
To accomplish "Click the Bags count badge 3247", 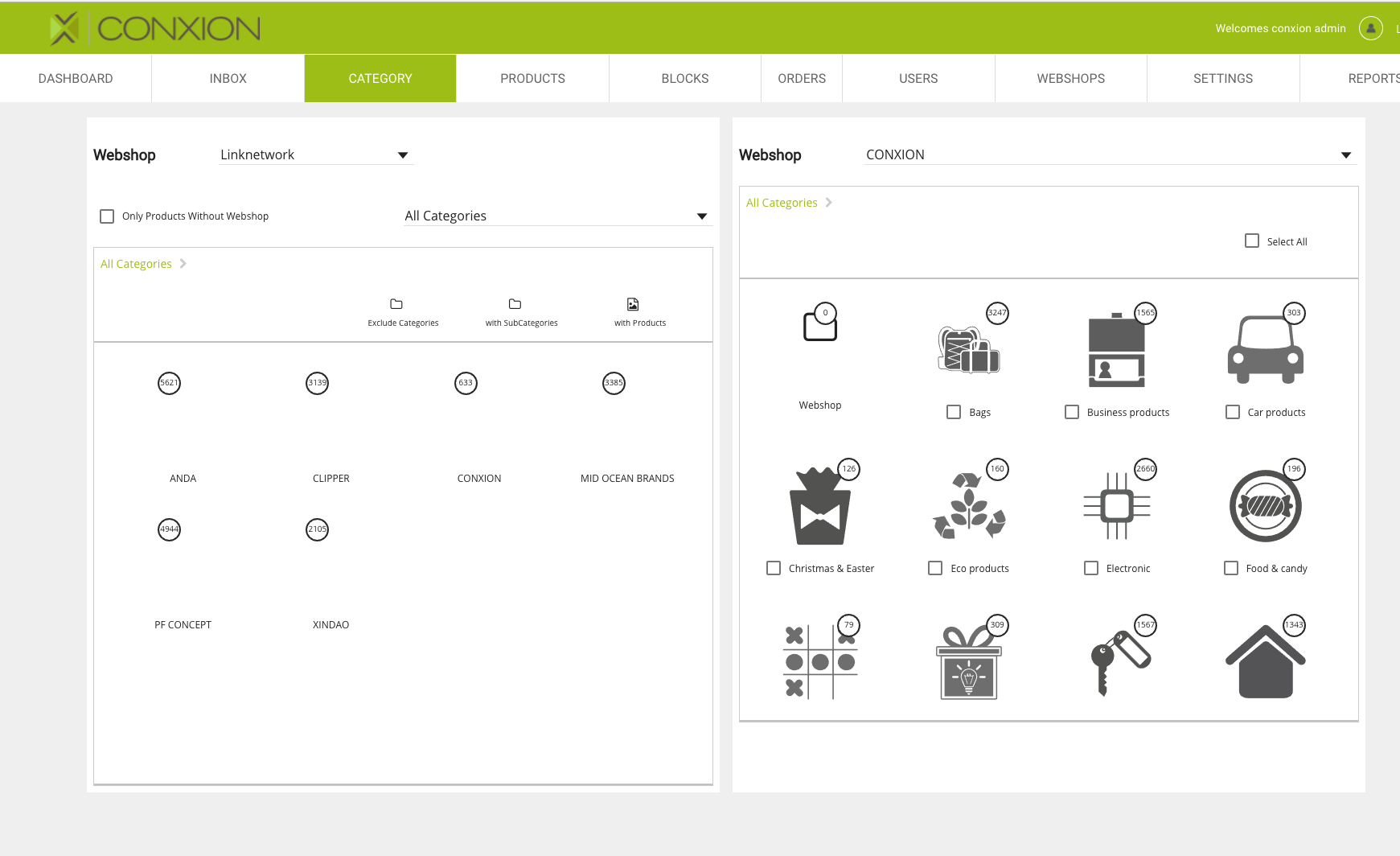I will (x=997, y=313).
